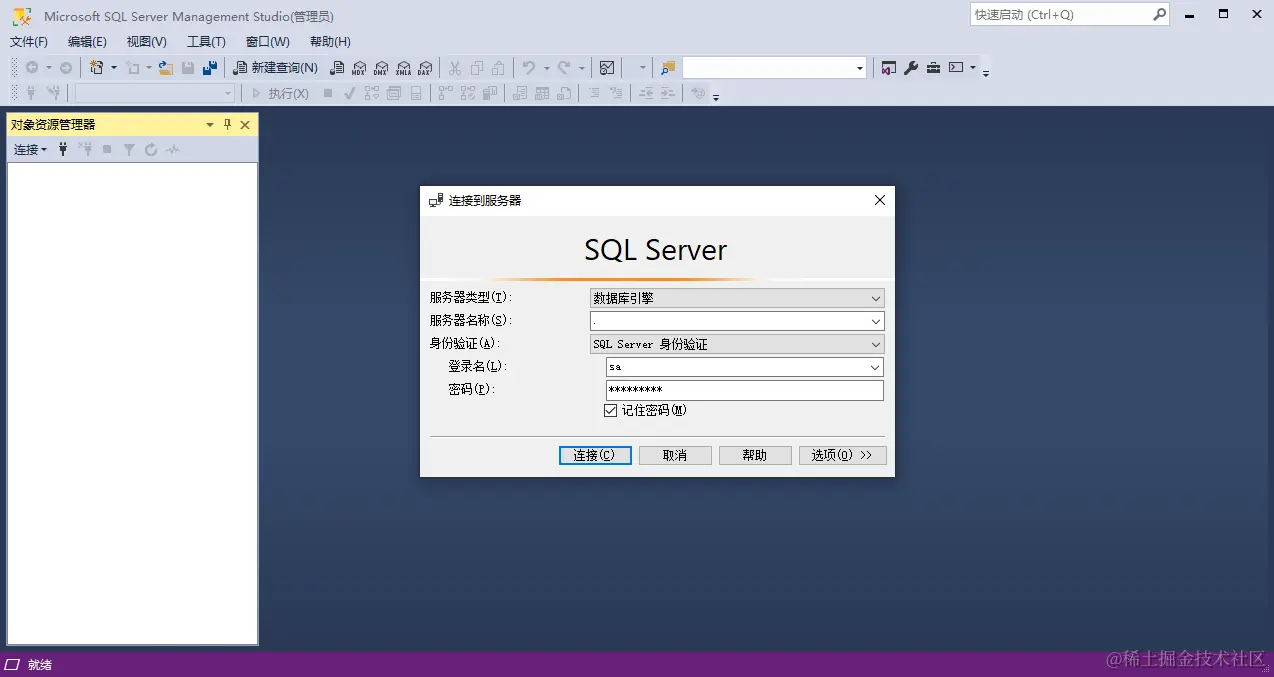Open the 服务器类型 dropdown showing 数据库引擎

pyautogui.click(x=737, y=298)
